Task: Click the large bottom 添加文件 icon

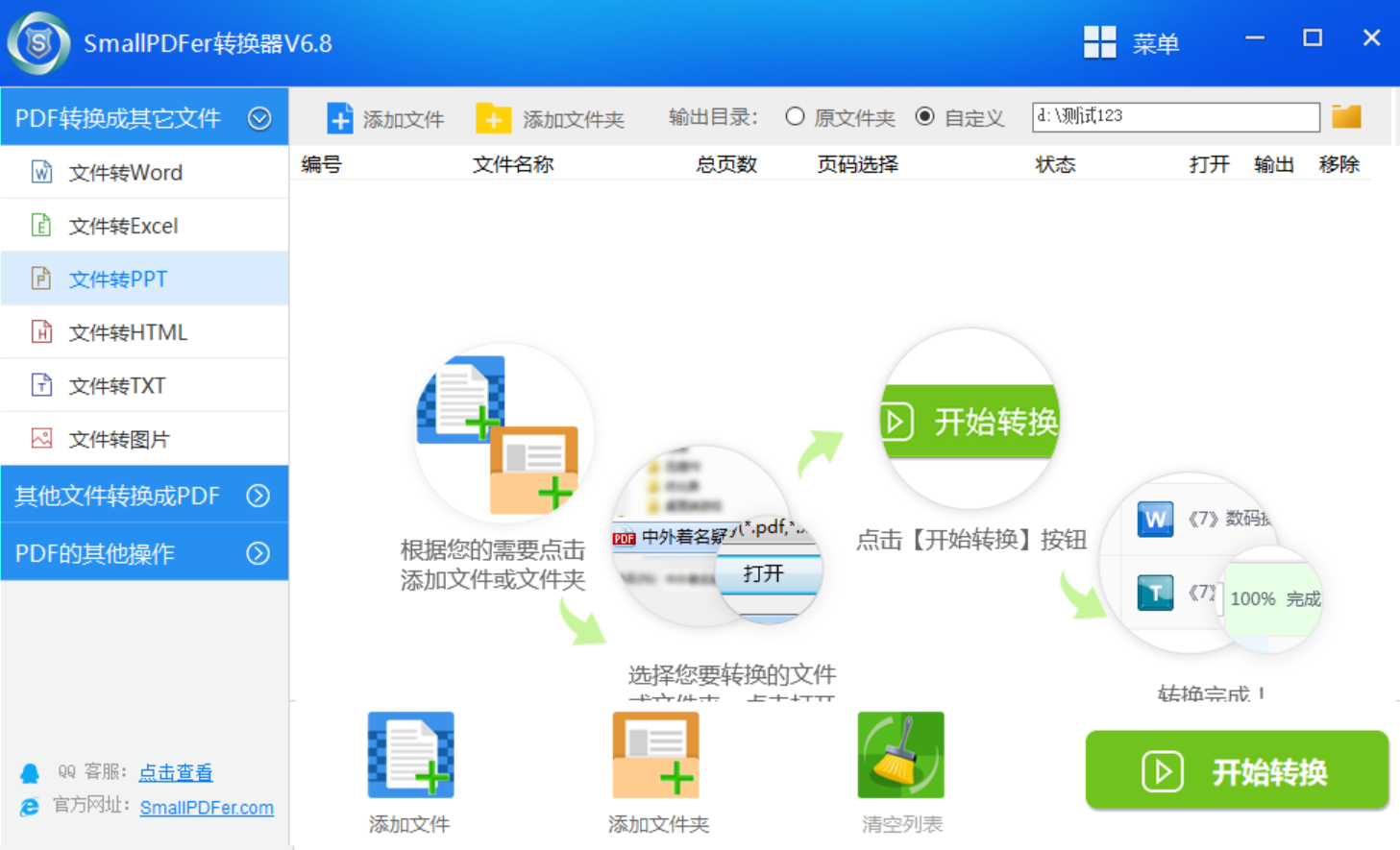Action: click(410, 755)
